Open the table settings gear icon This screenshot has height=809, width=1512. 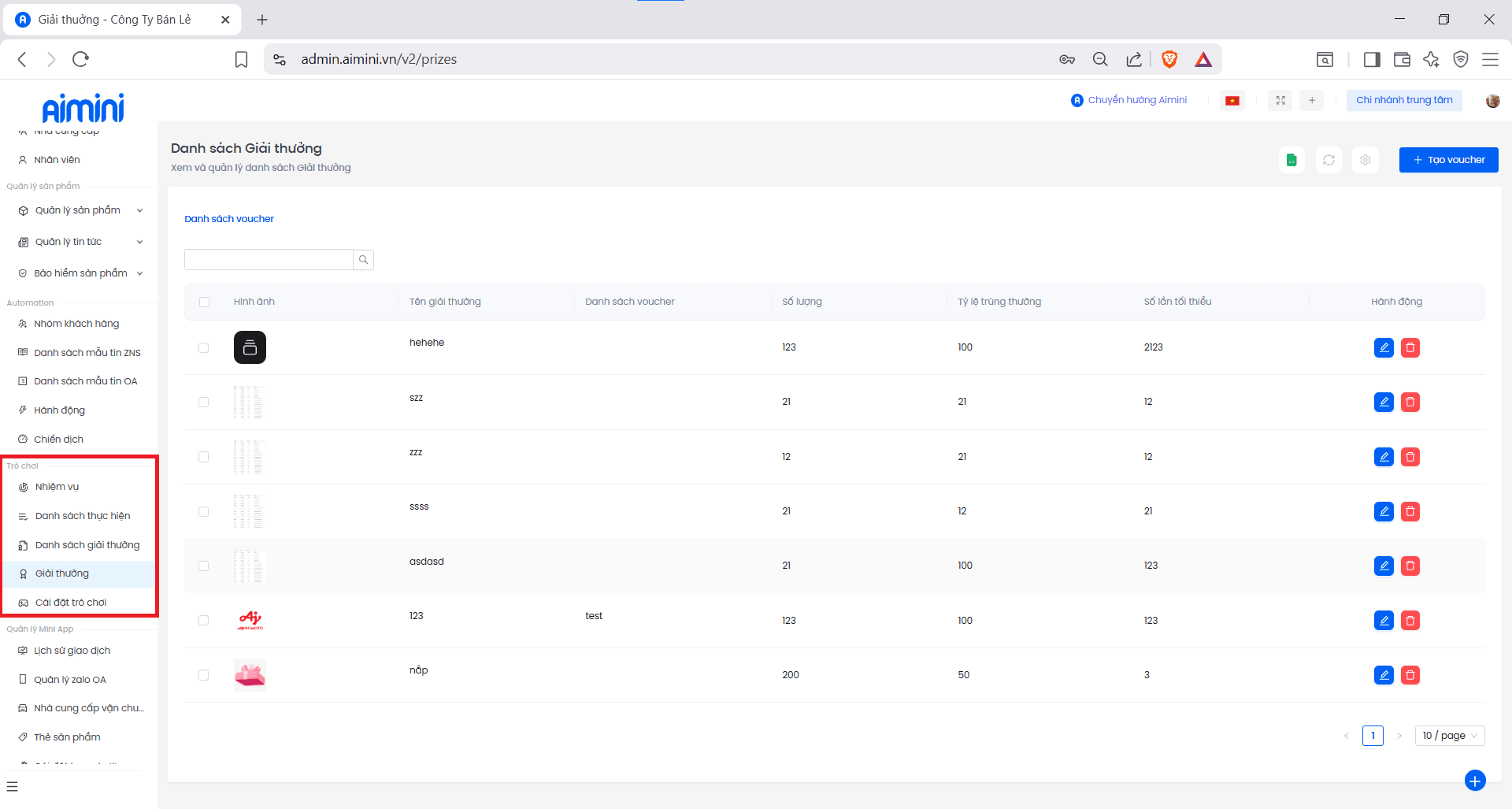pos(1366,160)
